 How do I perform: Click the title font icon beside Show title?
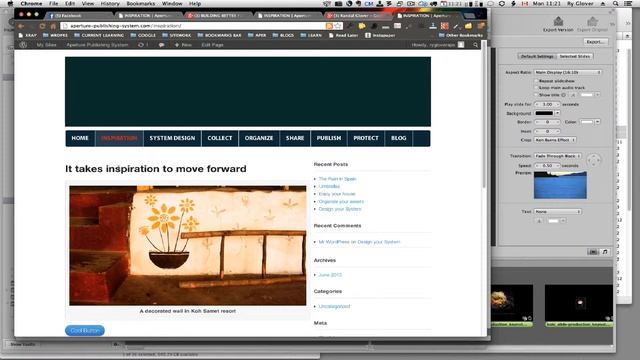[x=573, y=95]
